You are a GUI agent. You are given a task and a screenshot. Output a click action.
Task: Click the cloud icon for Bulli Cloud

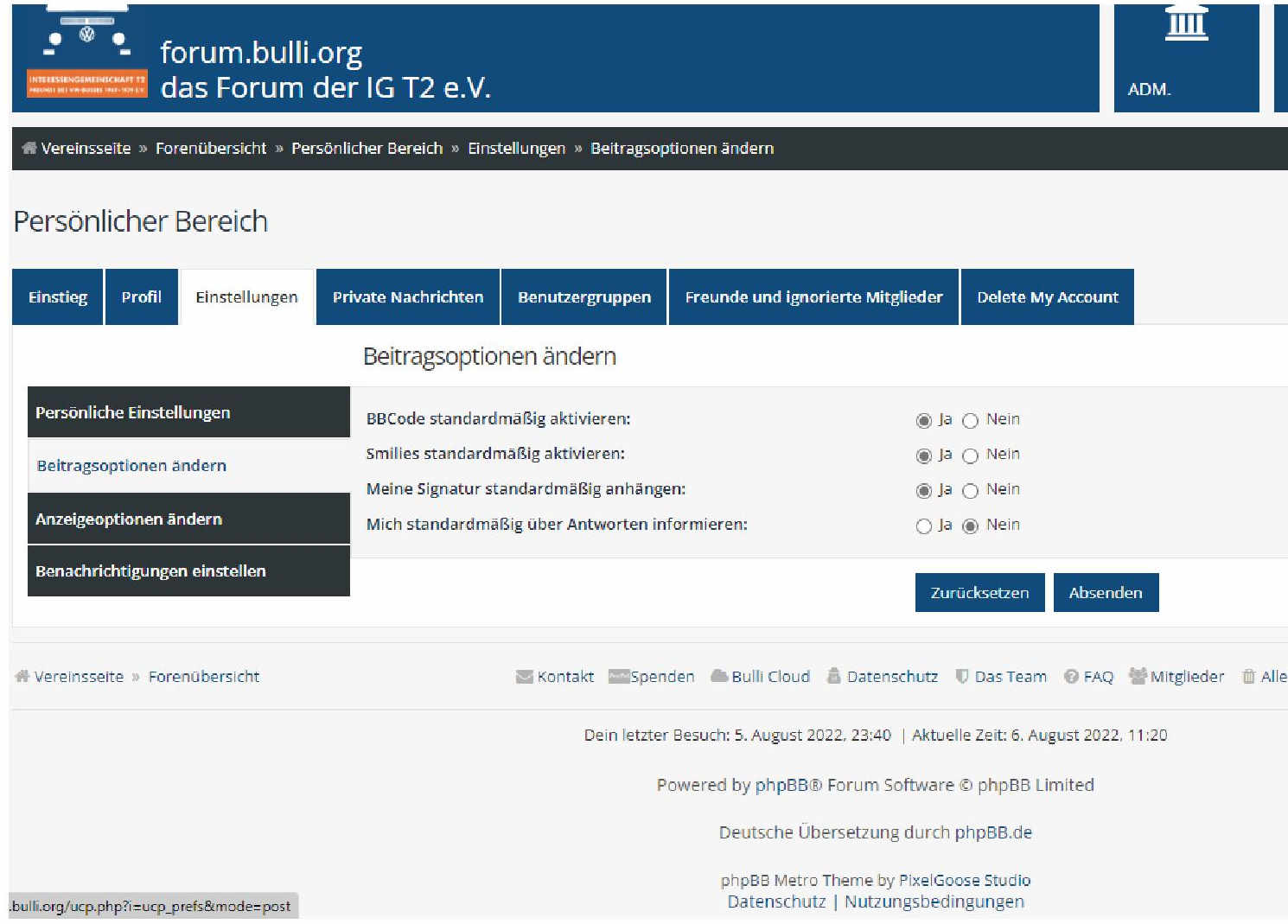pos(719,676)
